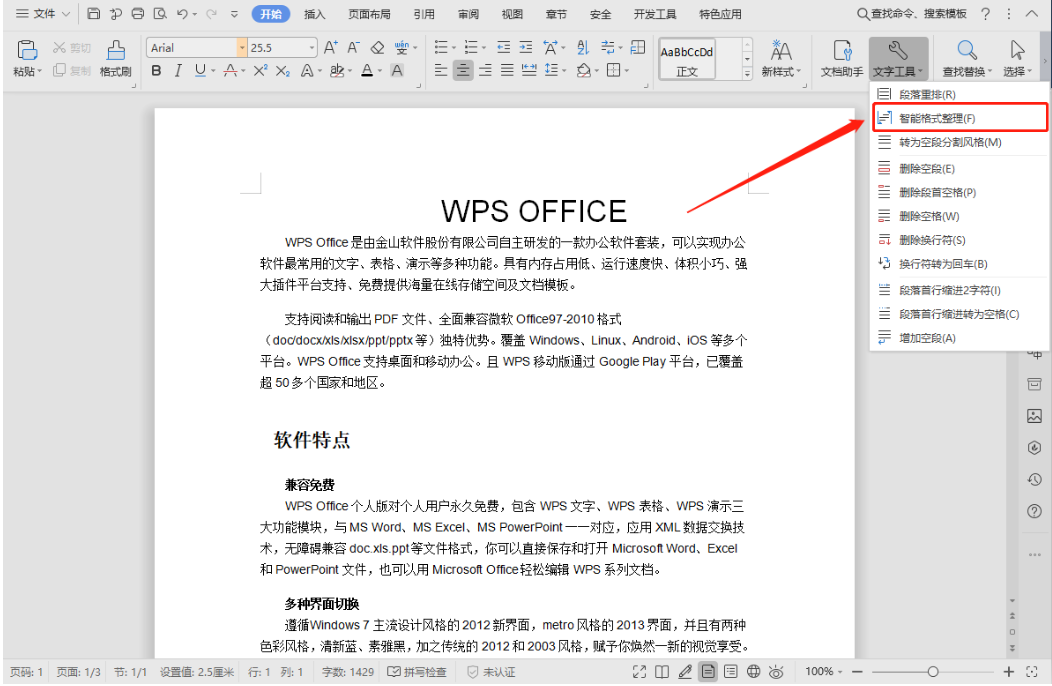Screen dimensions: 1052x686
Task: Click the increase indent icon
Action: tap(525, 48)
